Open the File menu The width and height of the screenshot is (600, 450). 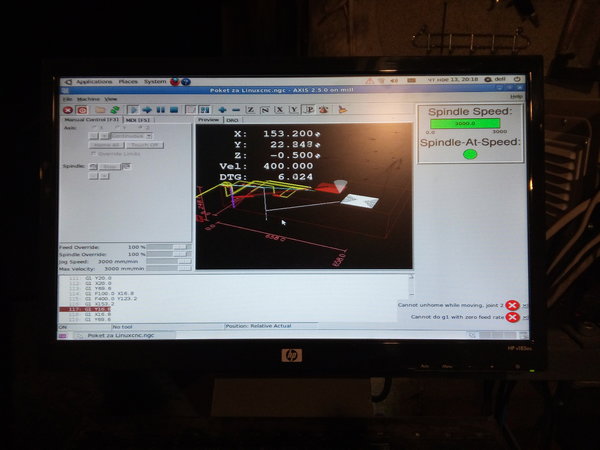[x=67, y=99]
